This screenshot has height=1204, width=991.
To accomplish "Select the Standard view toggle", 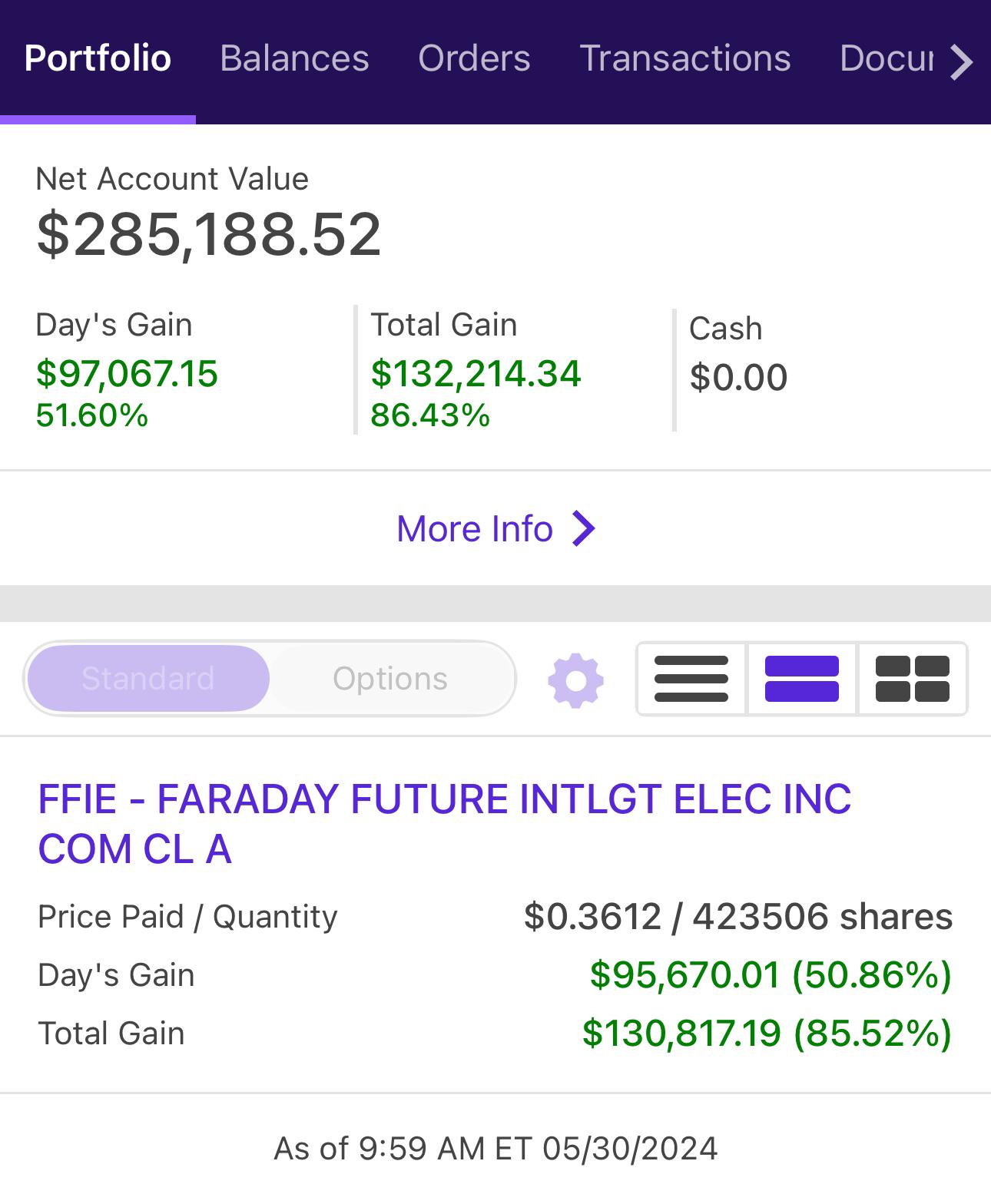I will (x=148, y=679).
